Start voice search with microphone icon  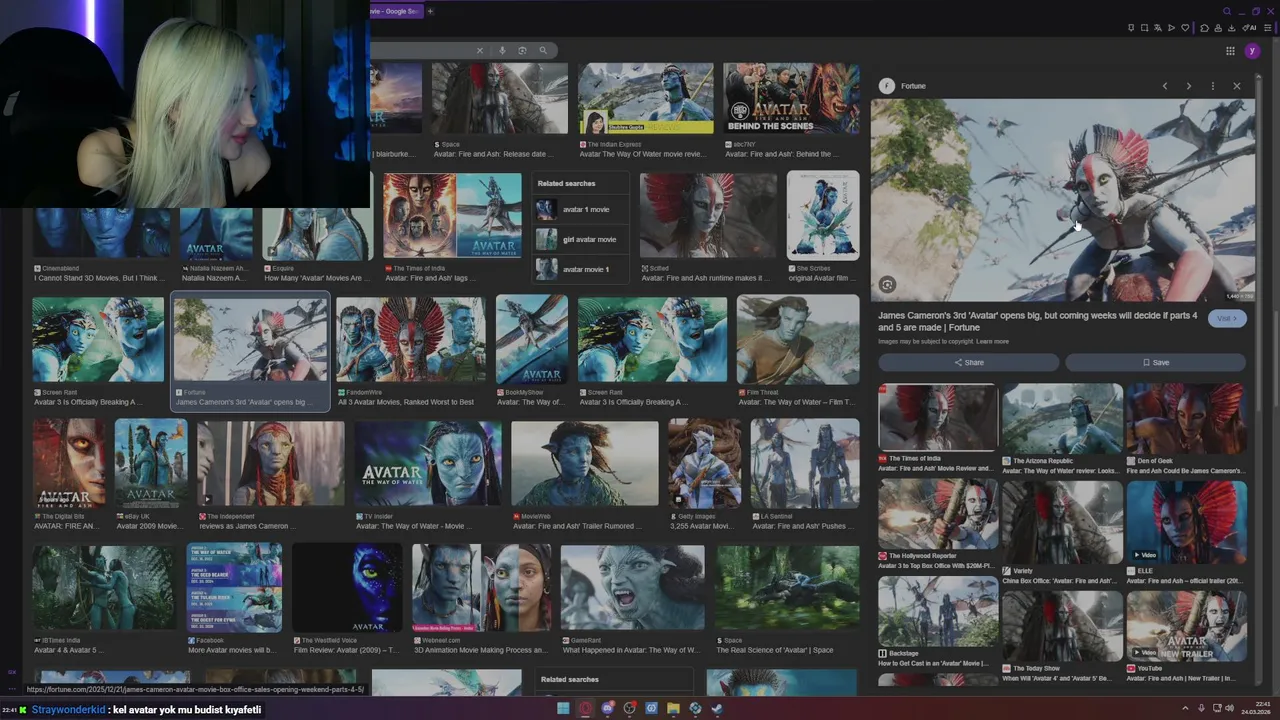(502, 50)
